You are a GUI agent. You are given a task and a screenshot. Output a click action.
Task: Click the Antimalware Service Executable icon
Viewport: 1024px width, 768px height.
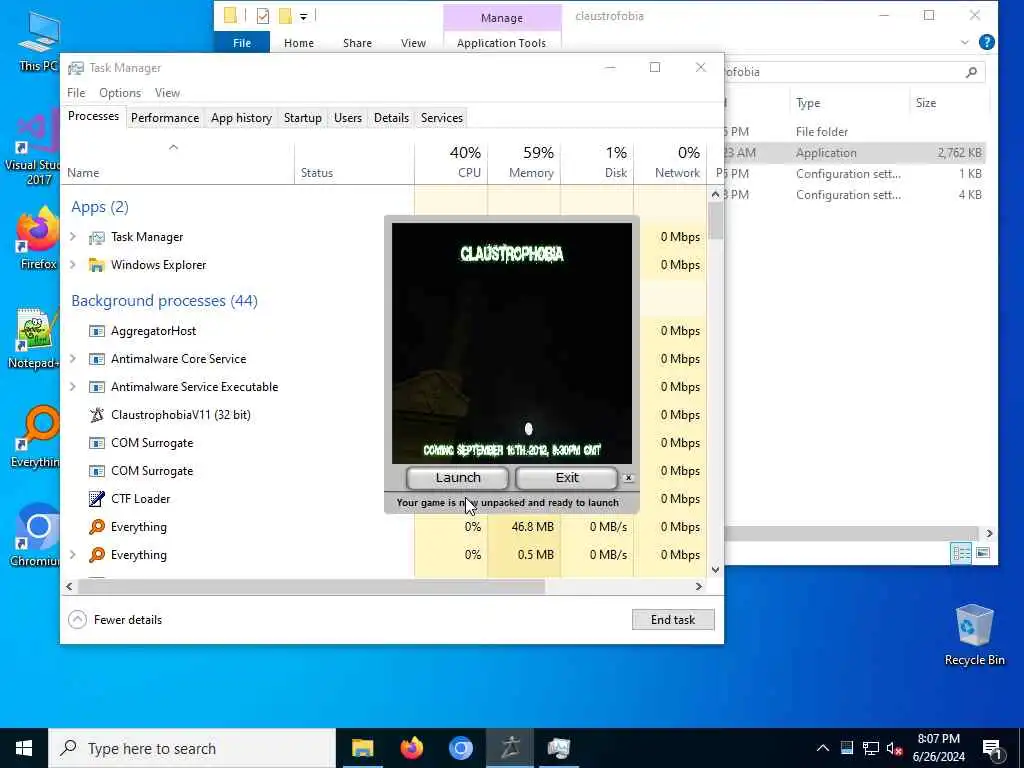point(97,387)
